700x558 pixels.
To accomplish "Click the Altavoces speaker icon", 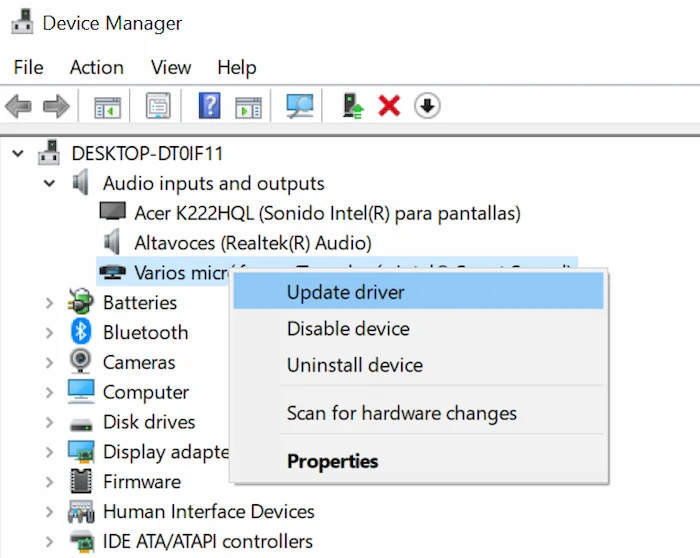I will tap(112, 242).
